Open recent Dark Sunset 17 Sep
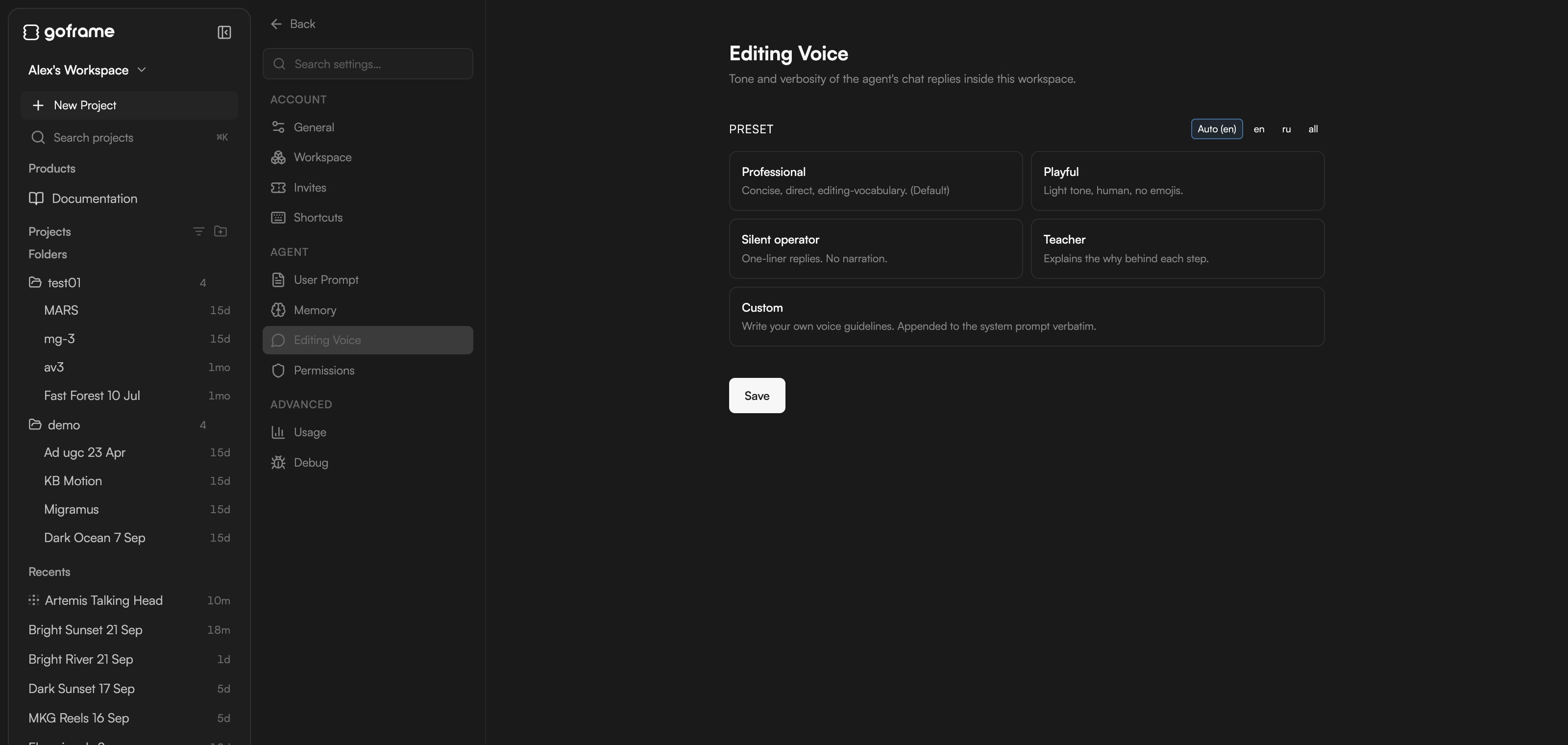Screen dimensions: 1568x745 click(x=129, y=689)
